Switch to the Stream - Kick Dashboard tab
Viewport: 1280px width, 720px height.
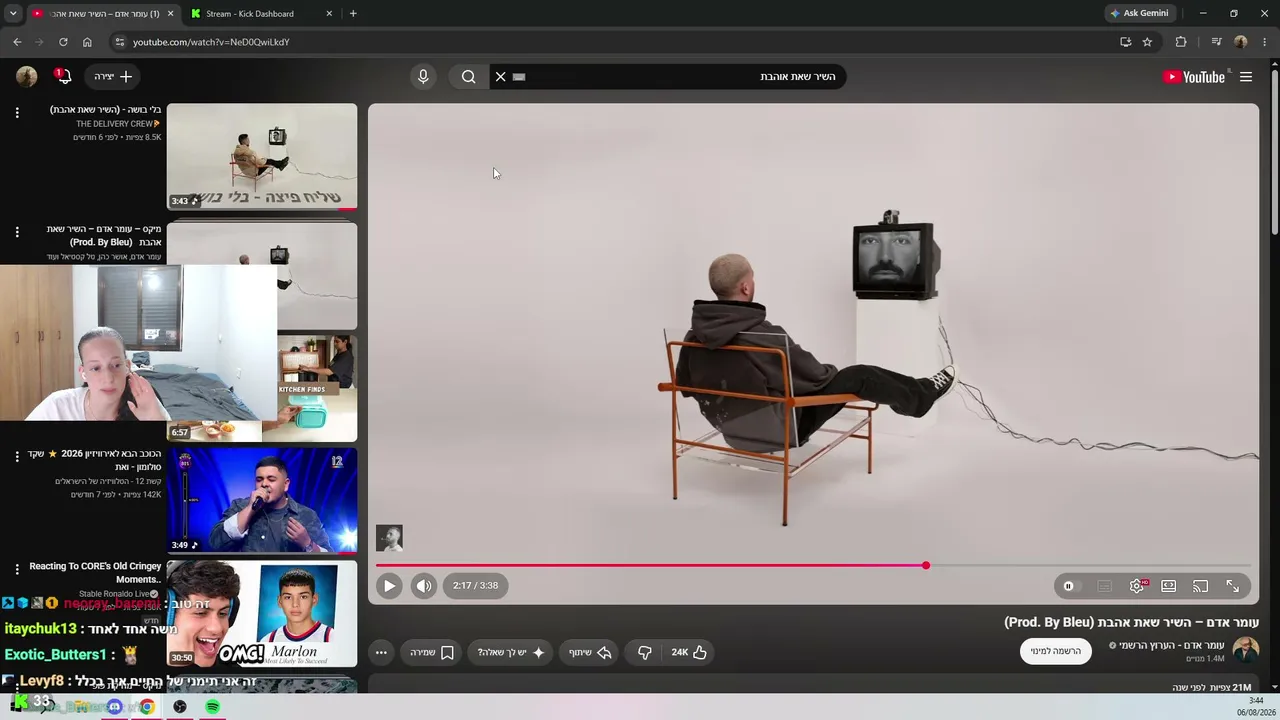pyautogui.click(x=250, y=14)
